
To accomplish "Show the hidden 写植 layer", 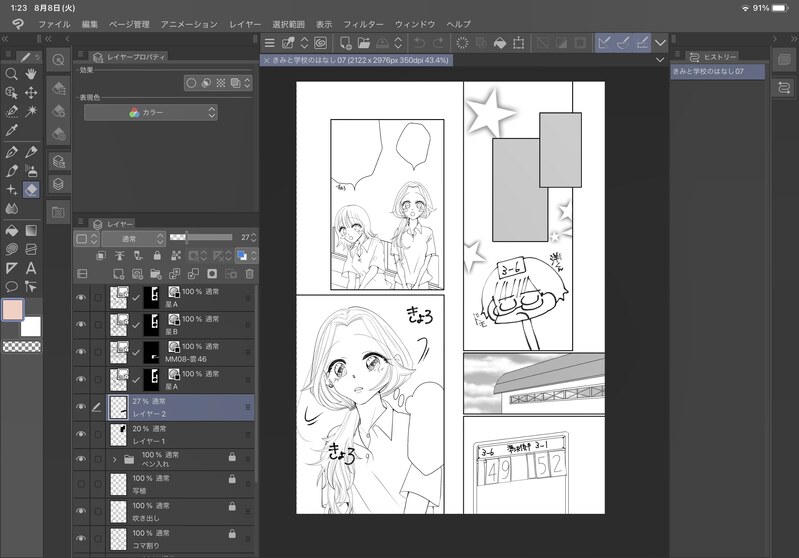I will pyautogui.click(x=81, y=484).
